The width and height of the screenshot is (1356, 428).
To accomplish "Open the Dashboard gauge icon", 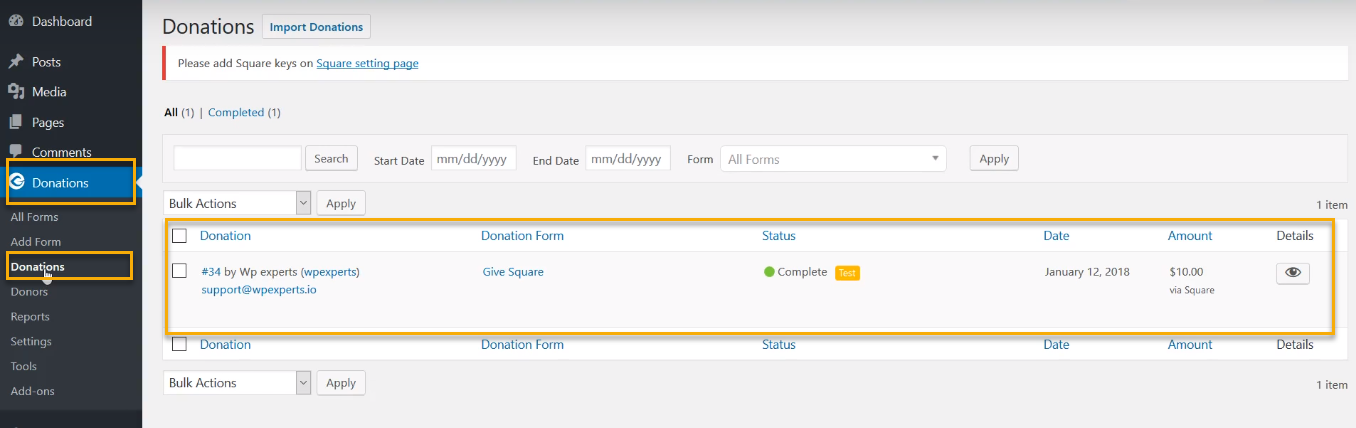I will [x=16, y=21].
